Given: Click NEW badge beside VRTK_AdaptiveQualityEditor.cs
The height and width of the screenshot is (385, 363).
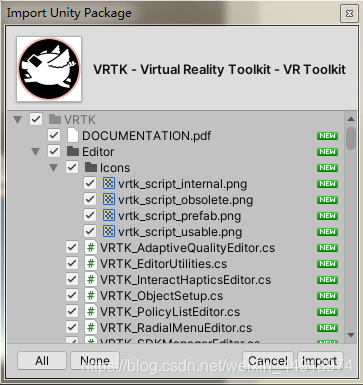Looking at the screenshot, I should coord(327,248).
